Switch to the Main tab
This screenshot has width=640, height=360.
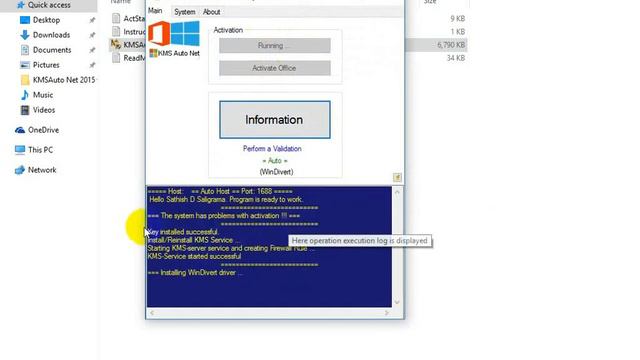tap(155, 11)
